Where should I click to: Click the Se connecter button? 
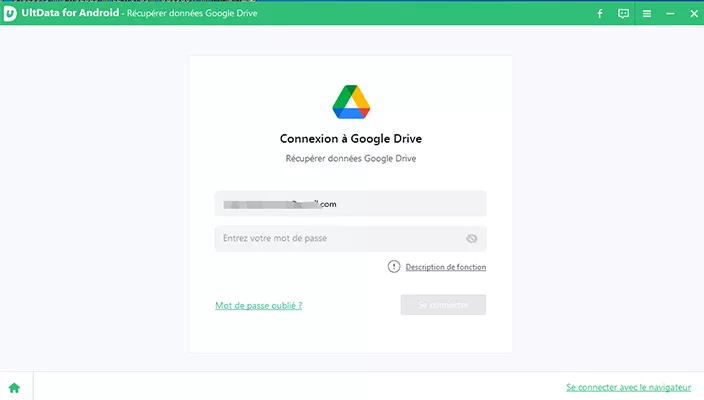(443, 305)
